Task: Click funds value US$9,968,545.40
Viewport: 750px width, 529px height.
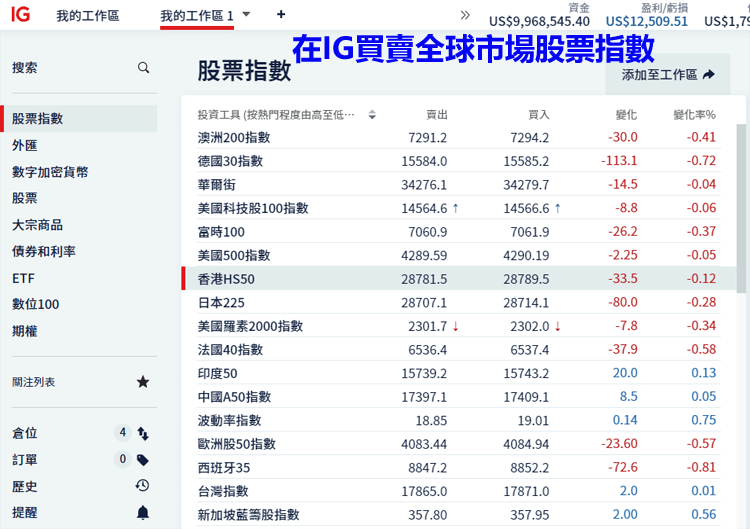Action: (539, 22)
